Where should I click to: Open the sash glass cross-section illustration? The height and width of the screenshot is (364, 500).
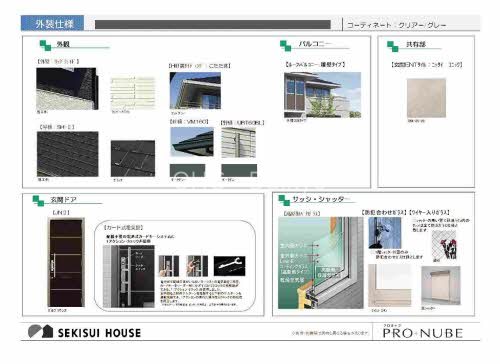click(321, 263)
